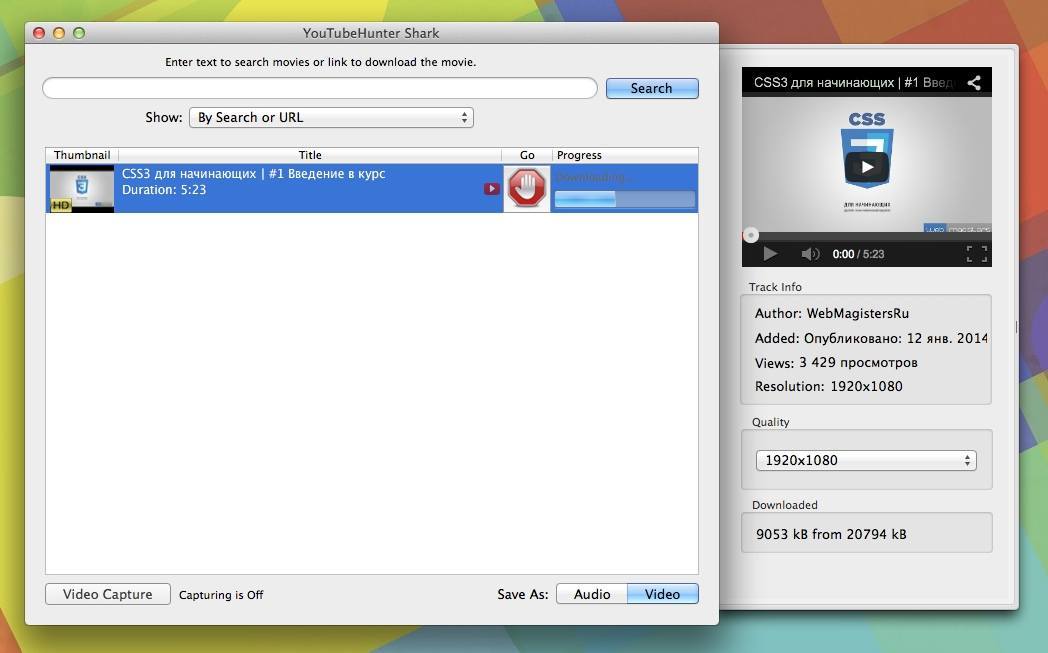Close the YouTubeHunter Shark window

click(39, 33)
